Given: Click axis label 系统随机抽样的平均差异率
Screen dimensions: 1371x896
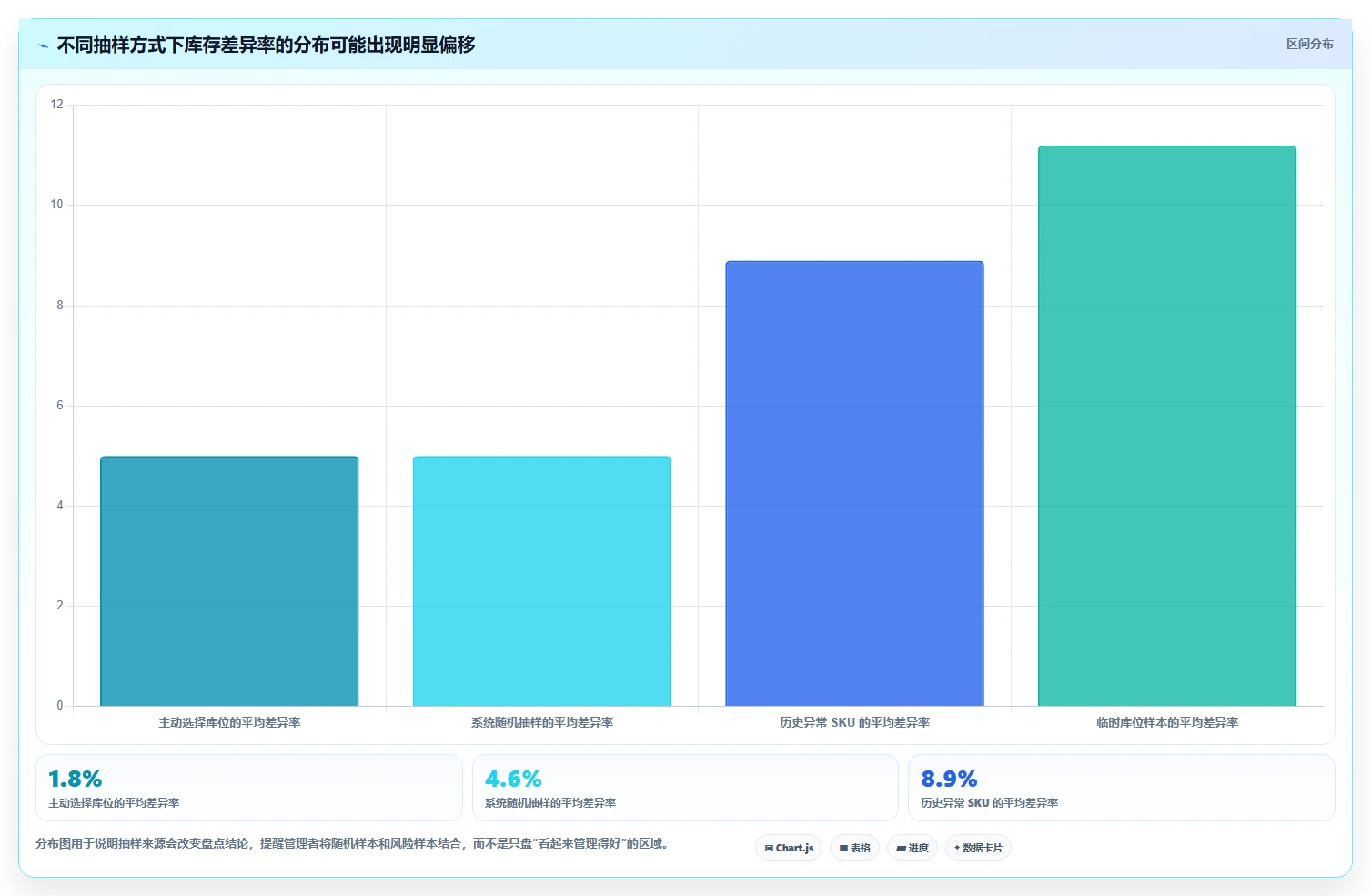Looking at the screenshot, I should click(542, 722).
